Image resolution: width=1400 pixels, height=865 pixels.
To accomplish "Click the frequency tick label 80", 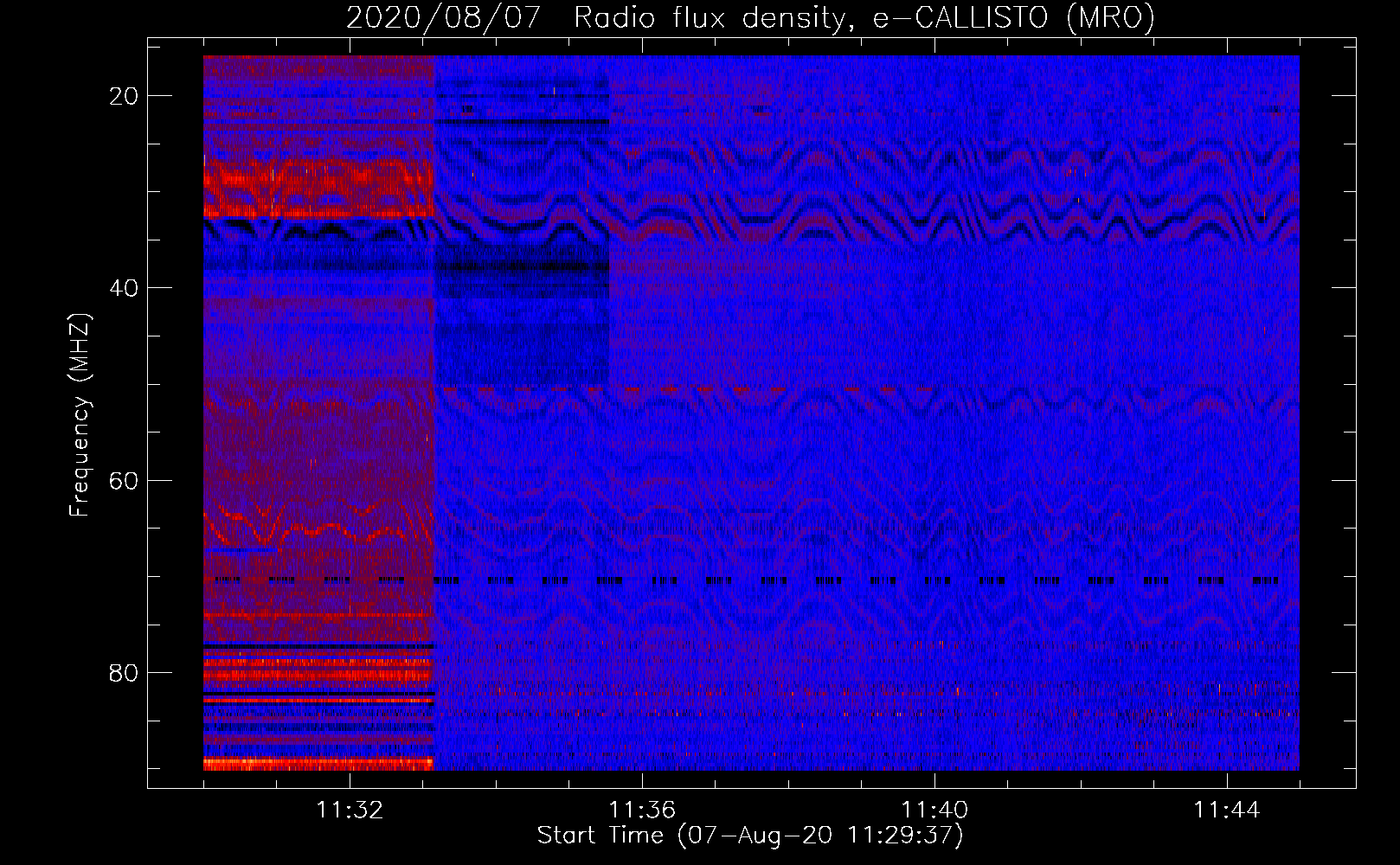I will click(124, 672).
